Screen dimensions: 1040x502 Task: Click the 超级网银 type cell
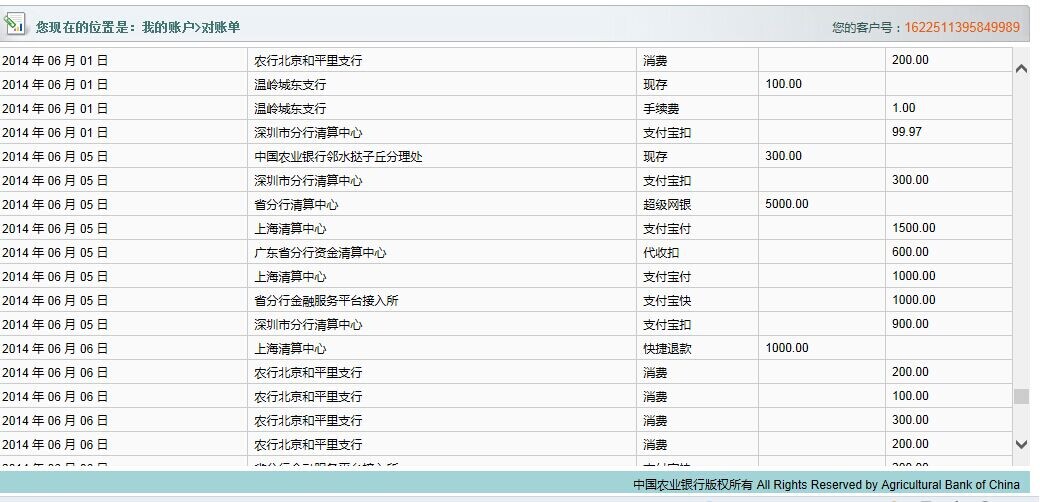coord(667,204)
